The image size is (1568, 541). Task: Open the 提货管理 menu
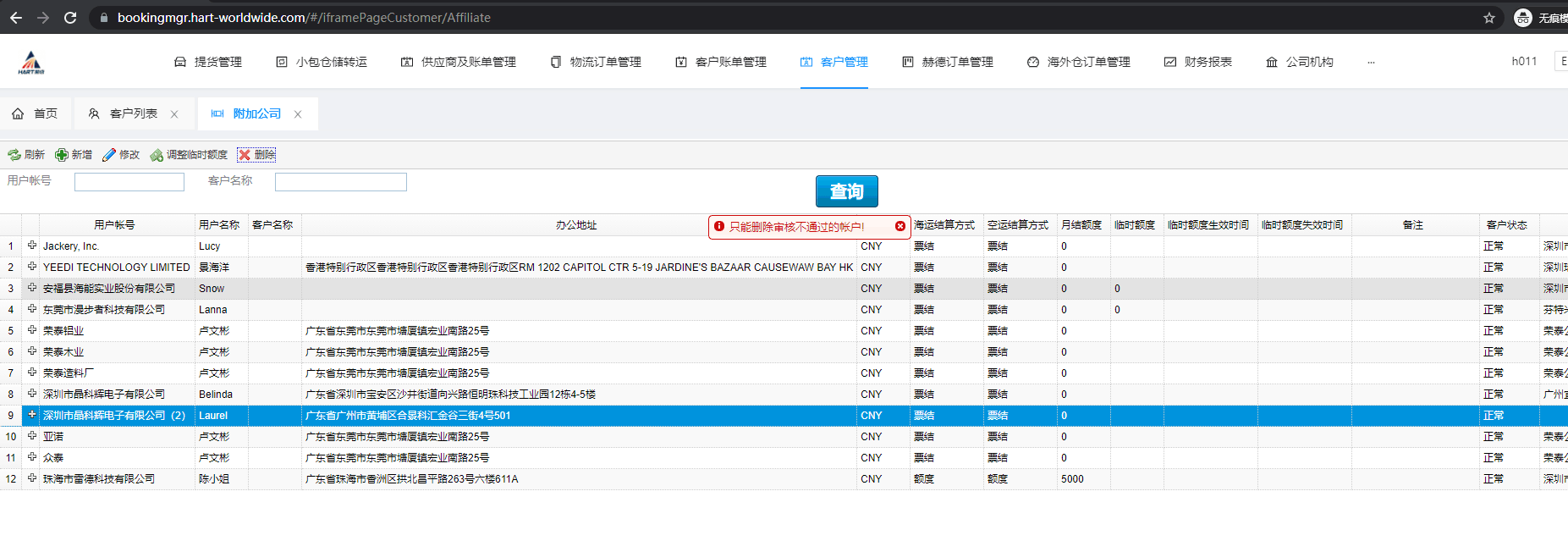click(x=208, y=63)
